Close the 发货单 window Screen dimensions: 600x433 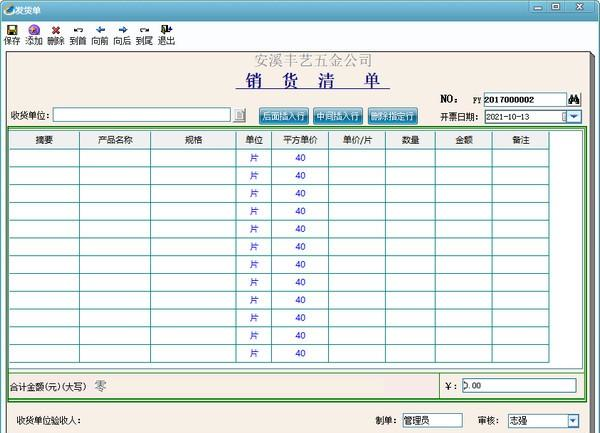pyautogui.click(x=580, y=7)
